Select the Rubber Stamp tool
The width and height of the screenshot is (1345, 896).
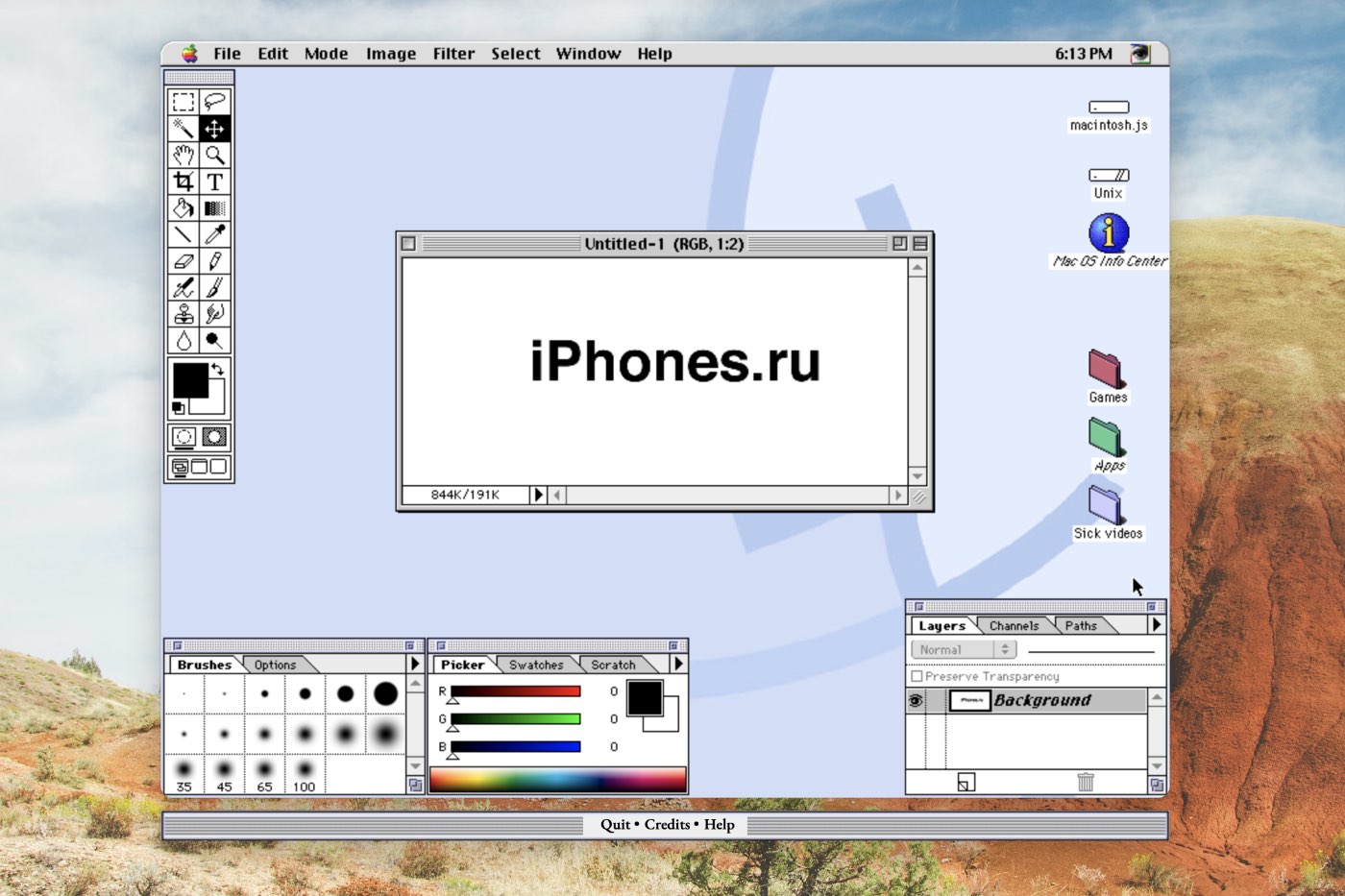[x=183, y=313]
